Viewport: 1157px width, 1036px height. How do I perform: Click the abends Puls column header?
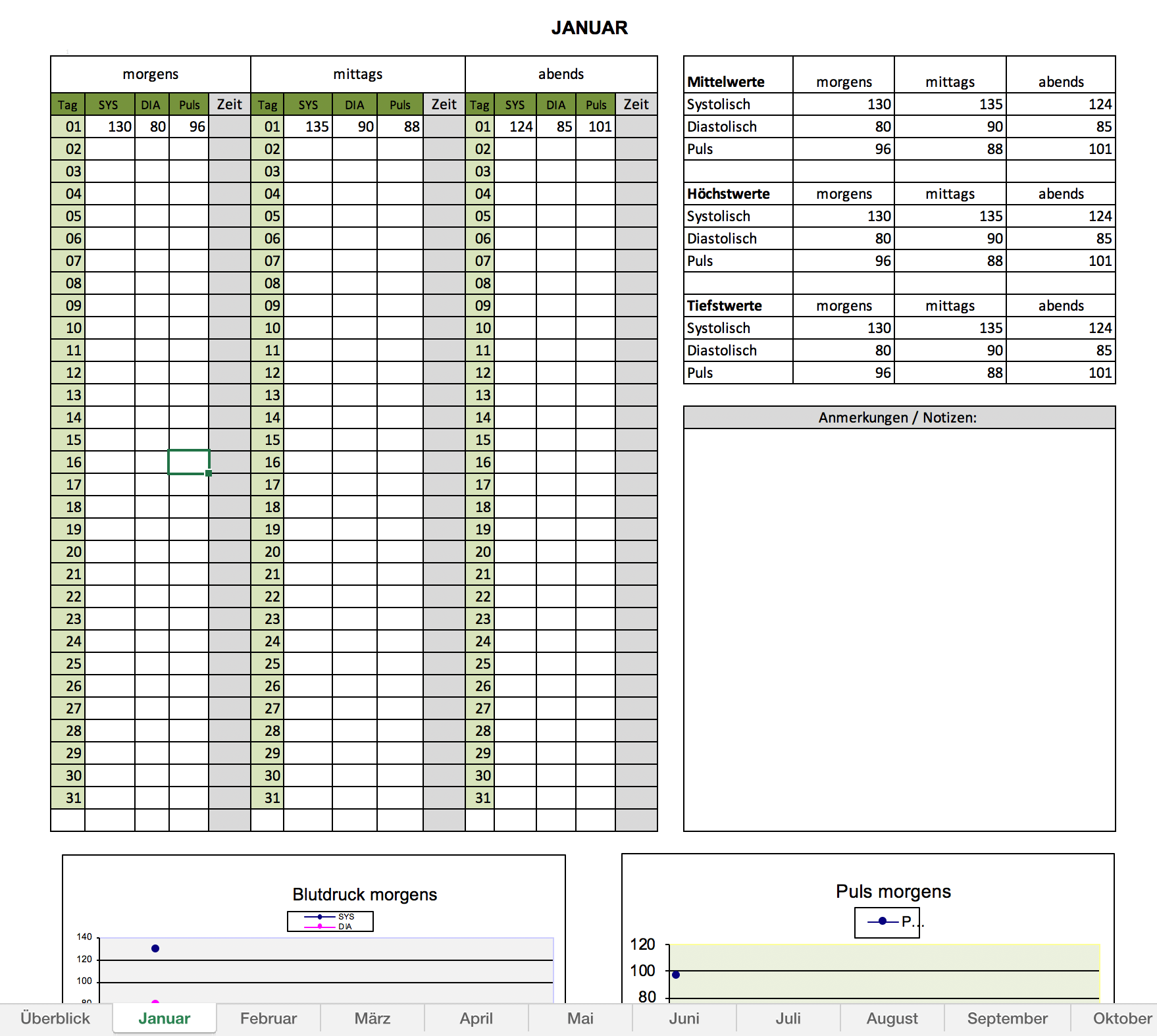click(x=596, y=104)
